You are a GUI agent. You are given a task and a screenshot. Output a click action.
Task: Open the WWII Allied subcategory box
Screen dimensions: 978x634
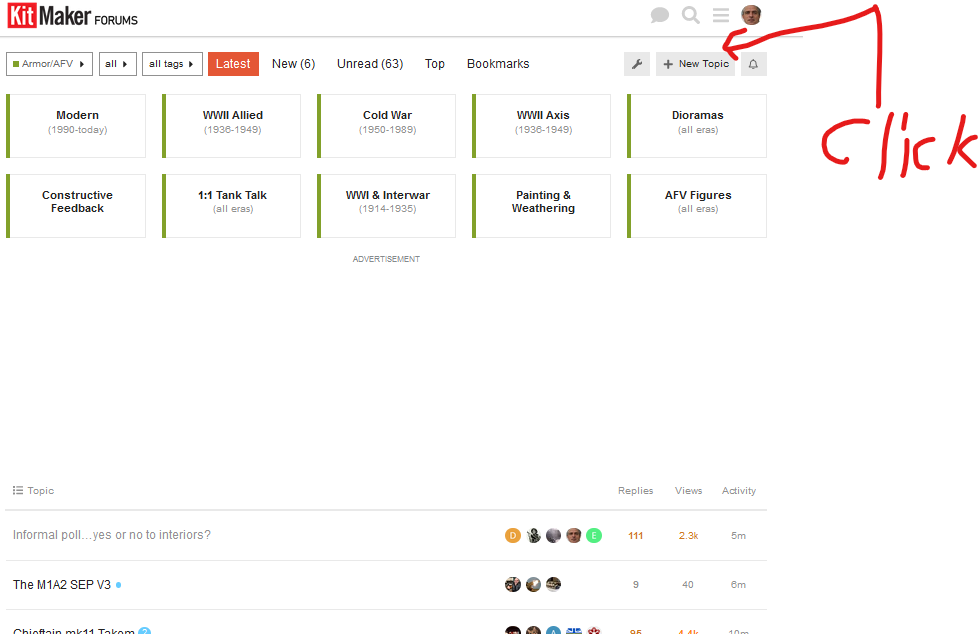point(231,126)
